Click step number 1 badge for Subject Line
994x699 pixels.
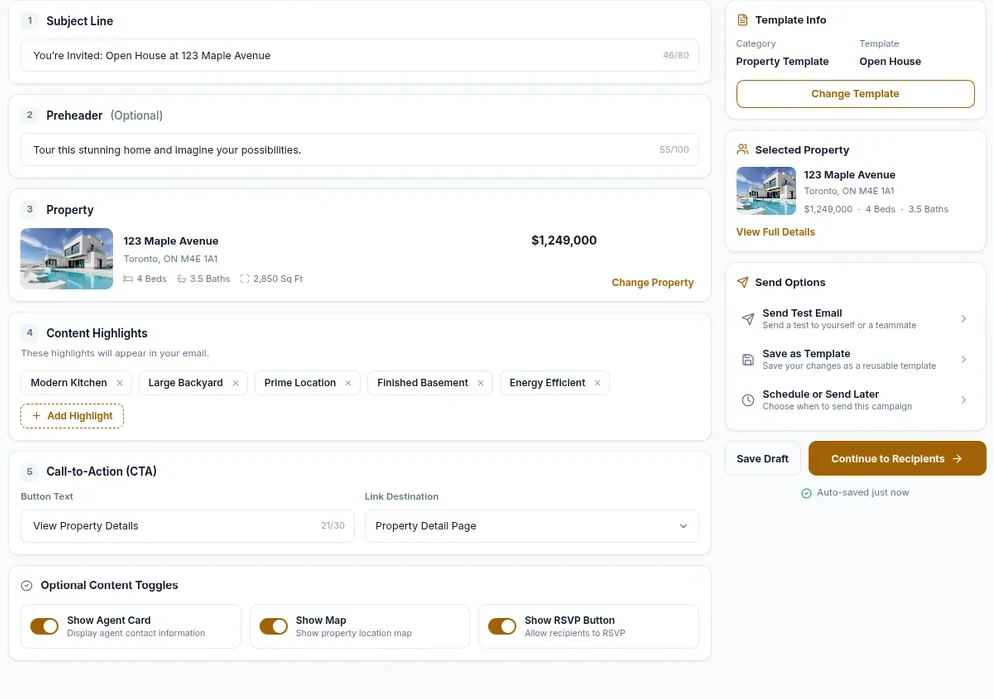tap(30, 21)
